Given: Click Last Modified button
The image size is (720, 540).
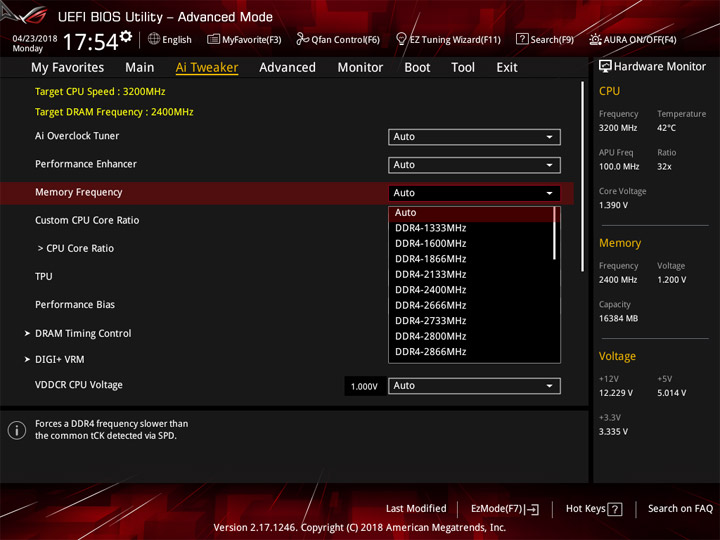Looking at the screenshot, I should point(416,509).
